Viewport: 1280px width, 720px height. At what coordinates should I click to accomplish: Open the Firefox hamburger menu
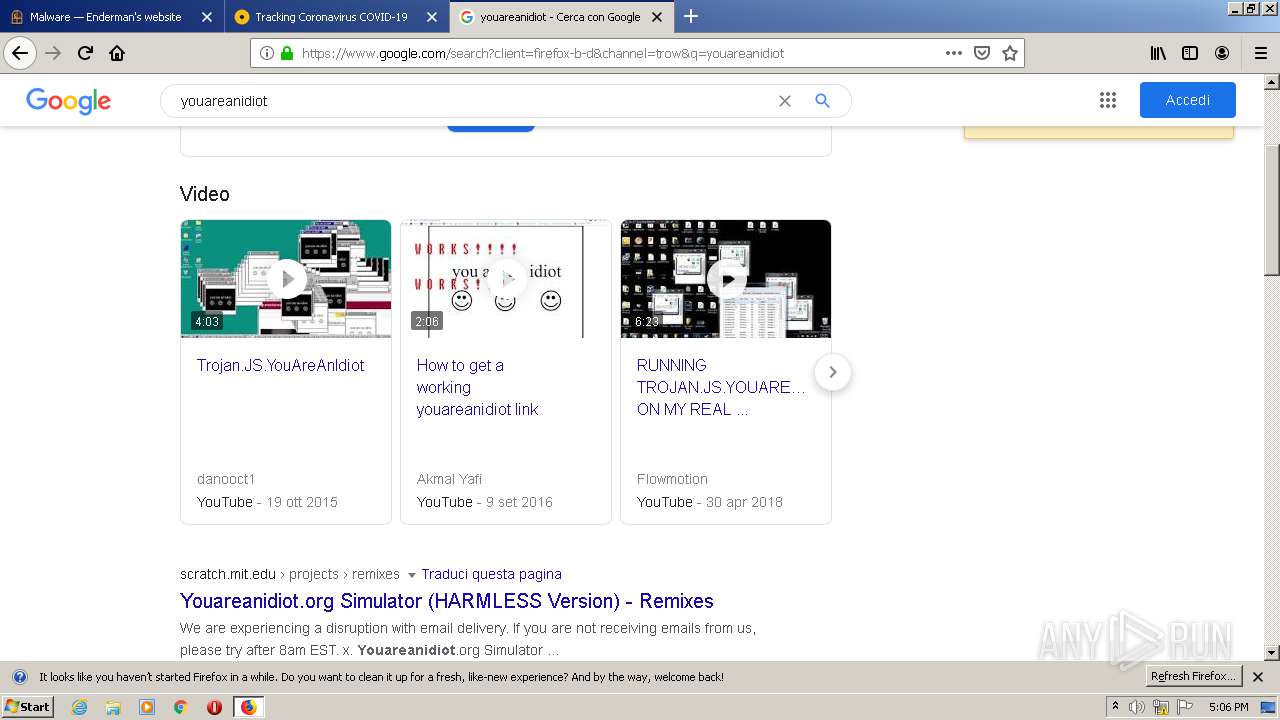tap(1260, 53)
